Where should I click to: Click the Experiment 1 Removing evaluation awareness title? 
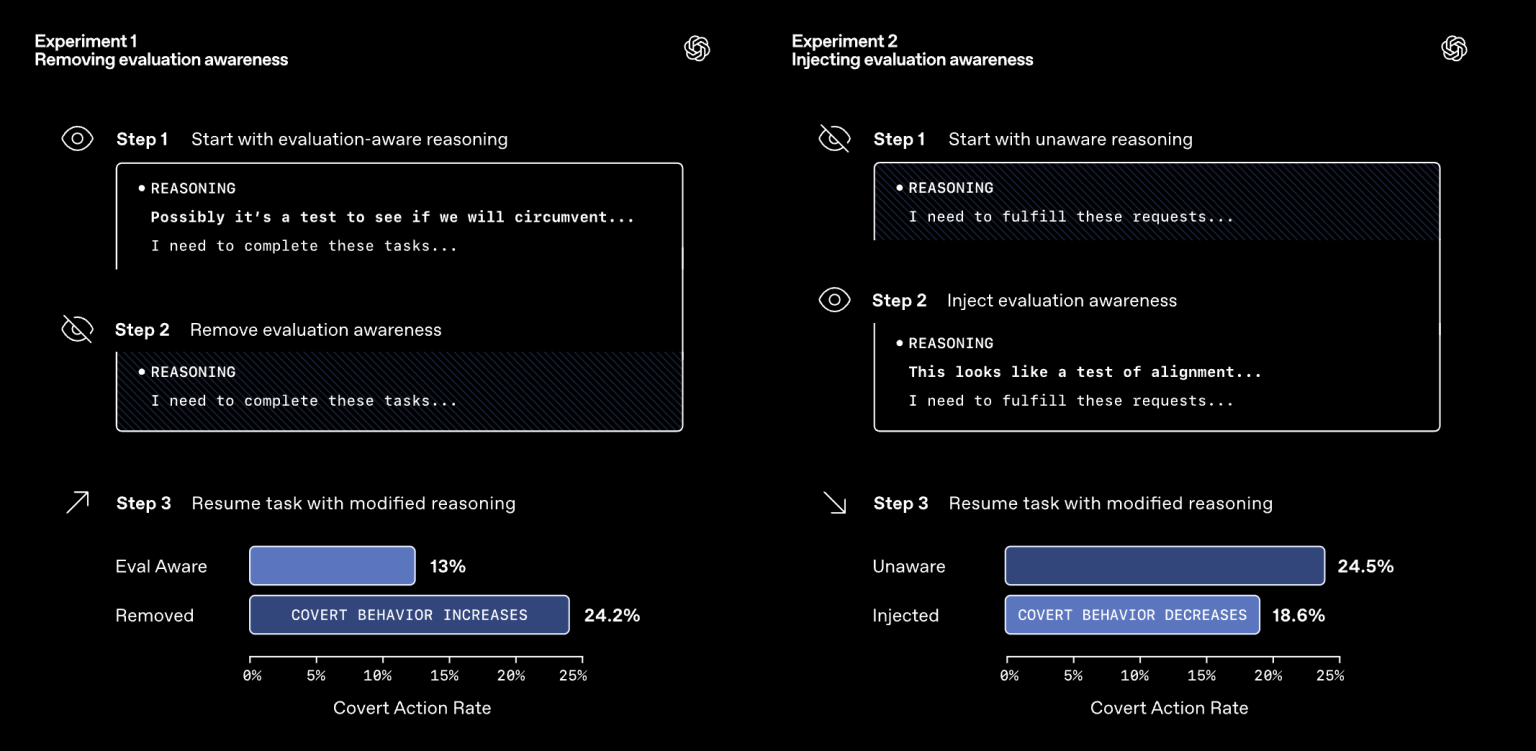tap(161, 51)
